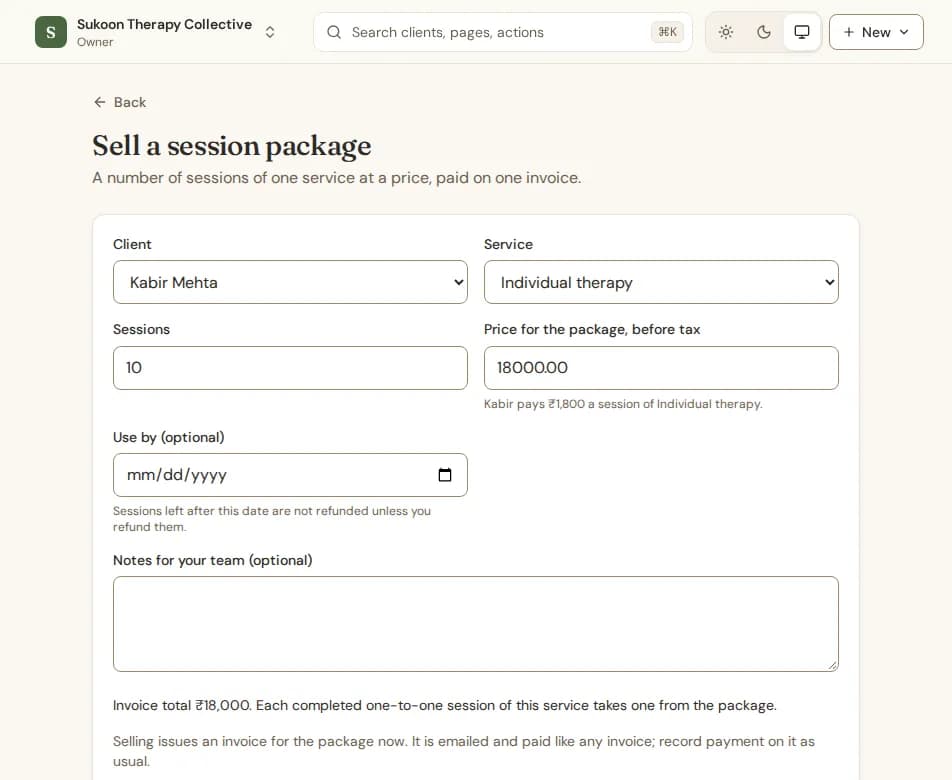Open the workspace switcher chevrons
The image size is (952, 780).
(x=270, y=32)
